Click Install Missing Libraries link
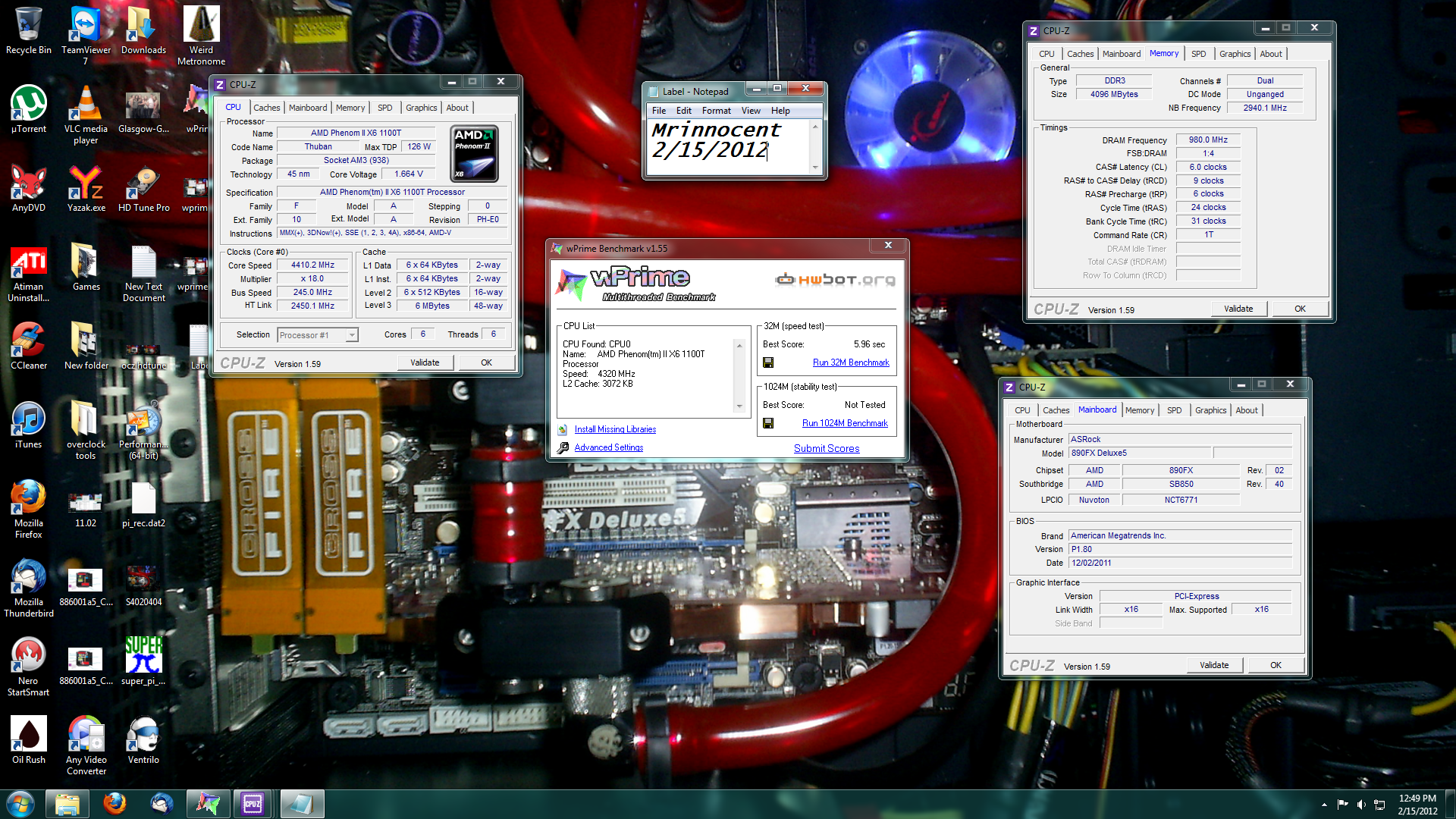The image size is (1456, 819). coord(615,429)
